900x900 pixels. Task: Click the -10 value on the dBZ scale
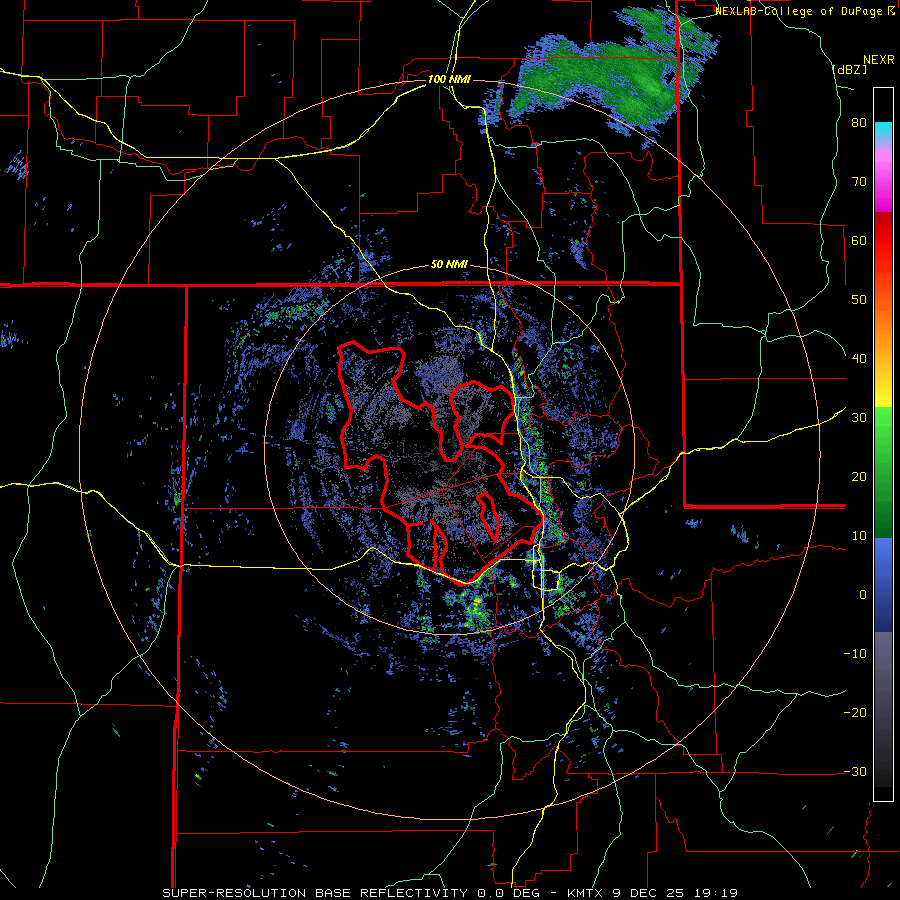(855, 654)
